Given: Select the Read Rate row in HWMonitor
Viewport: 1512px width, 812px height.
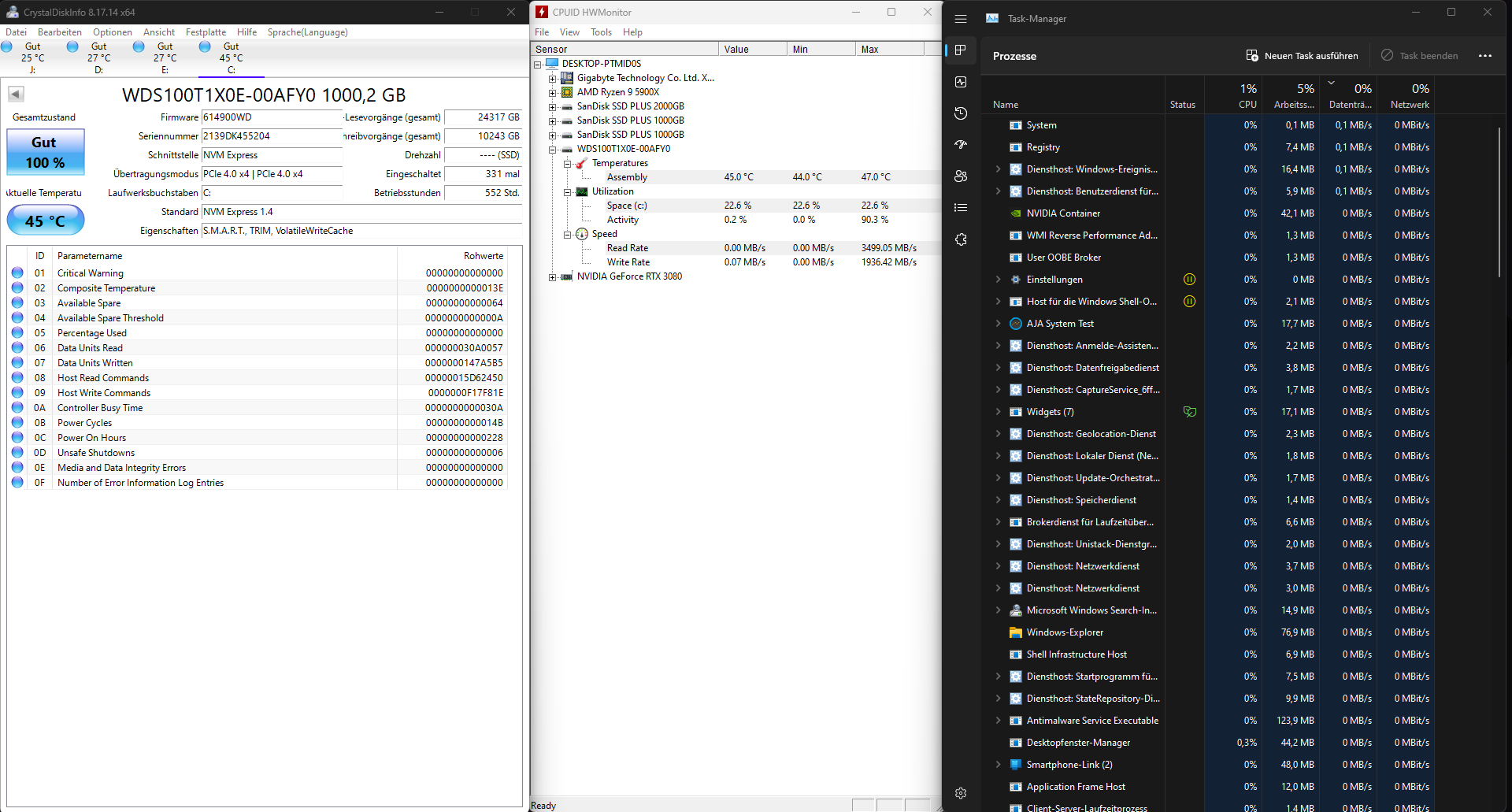Looking at the screenshot, I should tap(736, 248).
